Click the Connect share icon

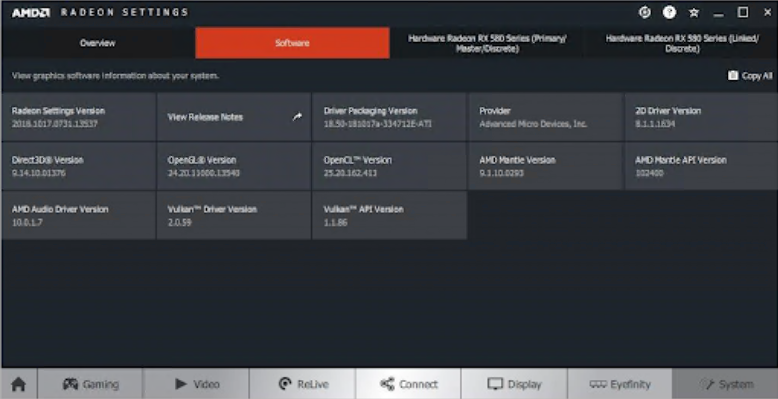click(x=387, y=384)
